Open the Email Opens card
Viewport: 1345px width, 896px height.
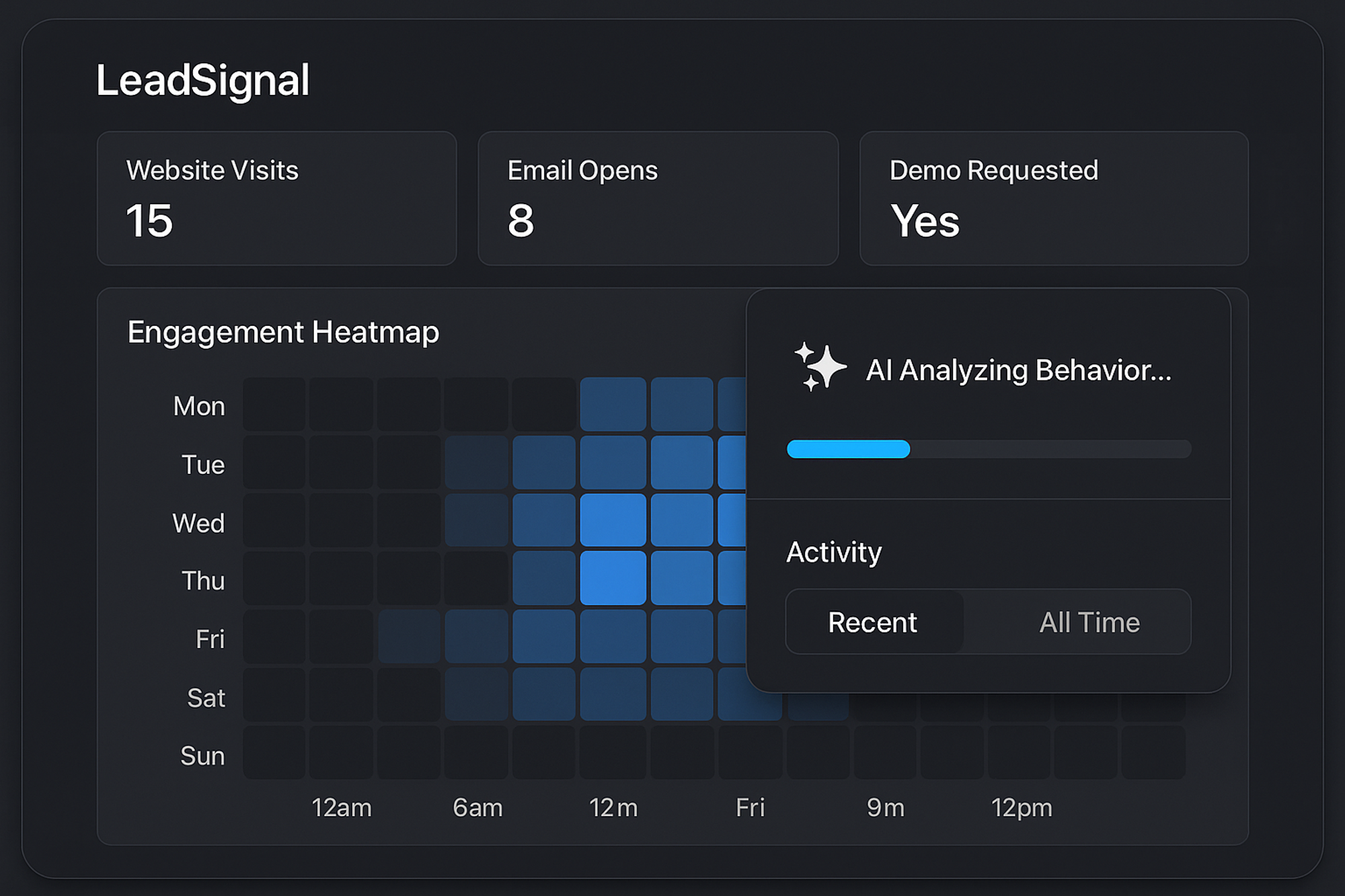click(658, 198)
